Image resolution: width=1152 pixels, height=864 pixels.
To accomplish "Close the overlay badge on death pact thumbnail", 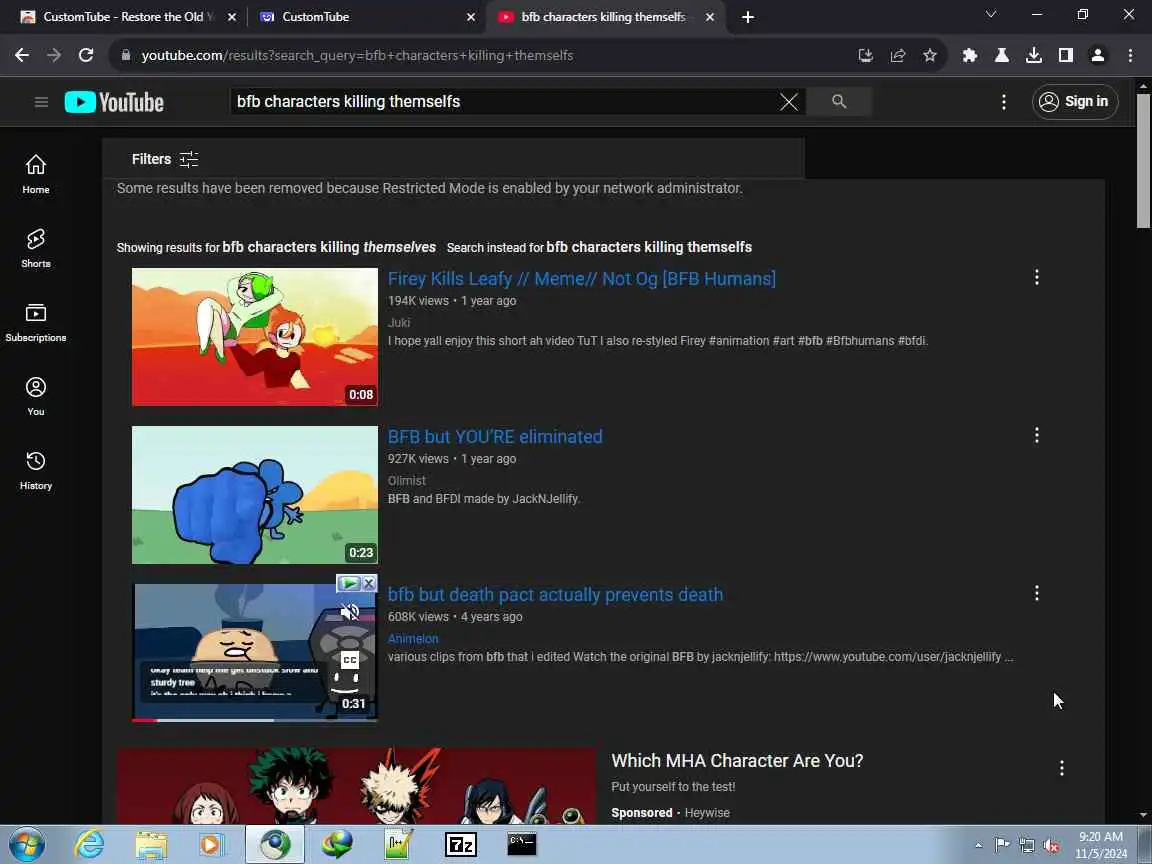I will 369,583.
